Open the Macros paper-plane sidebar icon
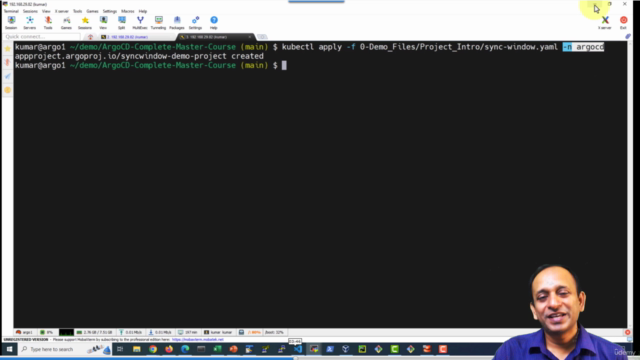Viewport: 640px width, 360px height. coord(8,76)
